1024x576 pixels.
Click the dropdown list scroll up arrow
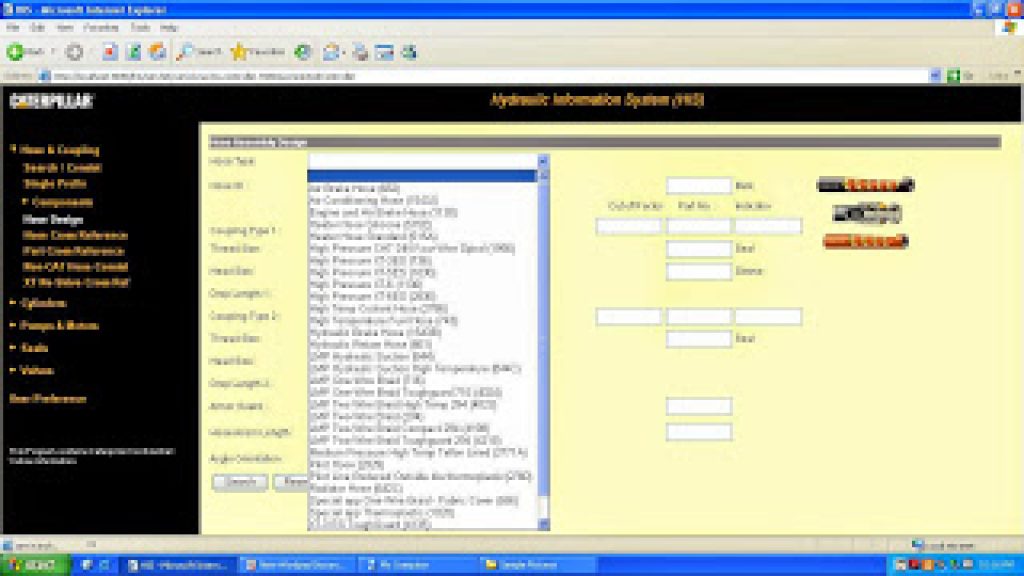tap(543, 175)
